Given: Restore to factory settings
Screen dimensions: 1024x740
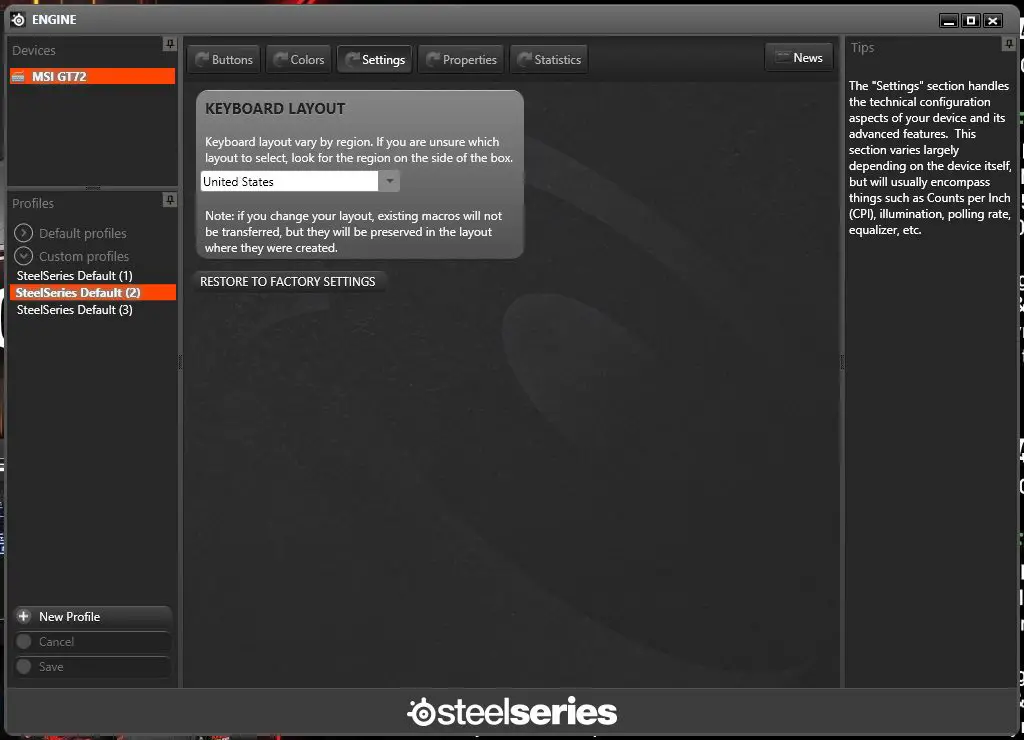Looking at the screenshot, I should point(287,282).
